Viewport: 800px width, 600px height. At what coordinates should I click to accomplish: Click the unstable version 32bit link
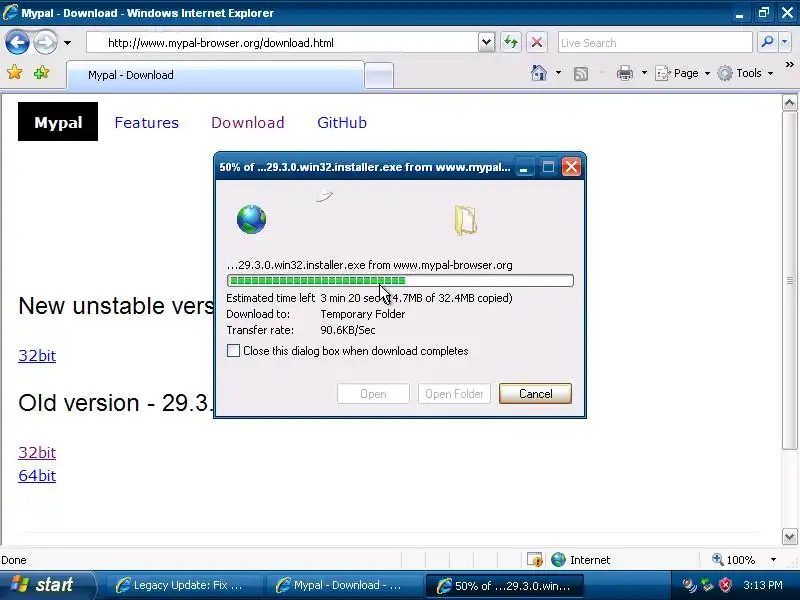coord(37,355)
